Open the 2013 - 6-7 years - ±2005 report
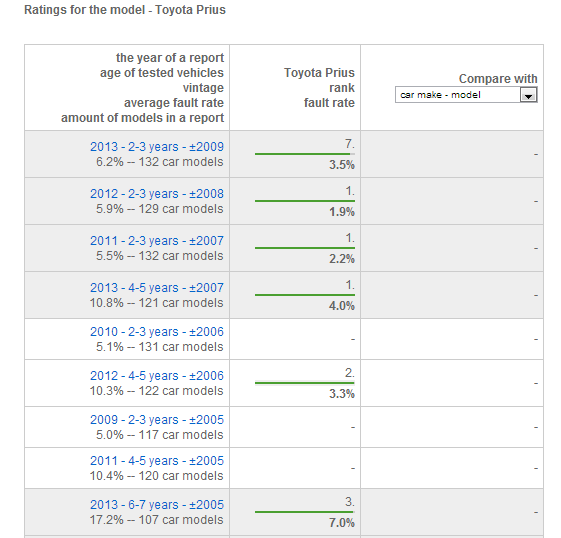 pos(157,505)
